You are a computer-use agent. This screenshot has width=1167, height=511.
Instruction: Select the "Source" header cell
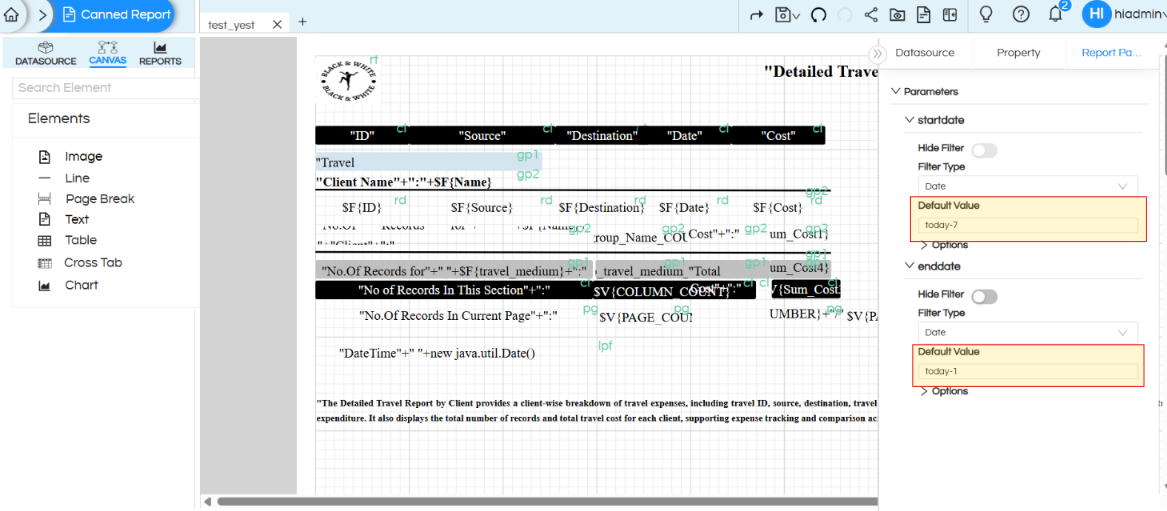click(482, 135)
